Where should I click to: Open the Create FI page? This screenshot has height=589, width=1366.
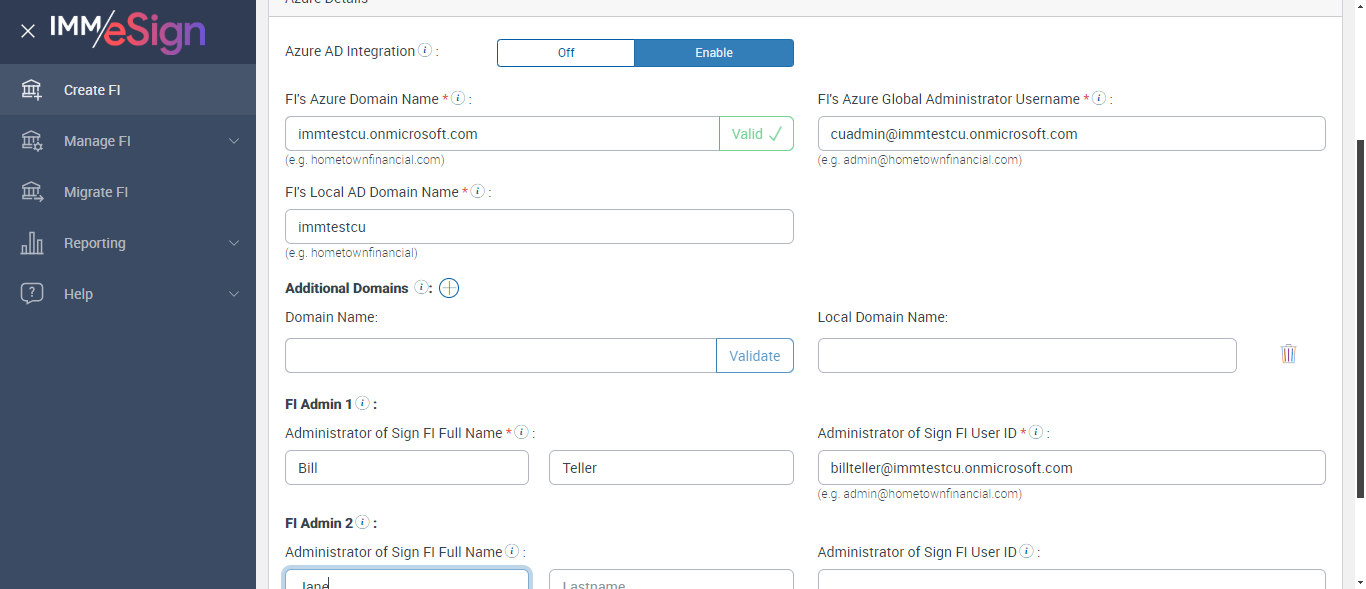[x=92, y=90]
